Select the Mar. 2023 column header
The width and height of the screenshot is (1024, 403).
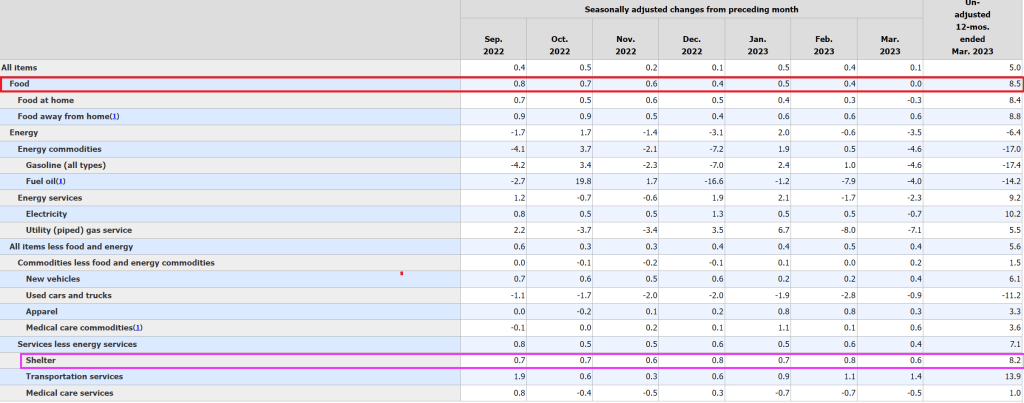click(888, 45)
